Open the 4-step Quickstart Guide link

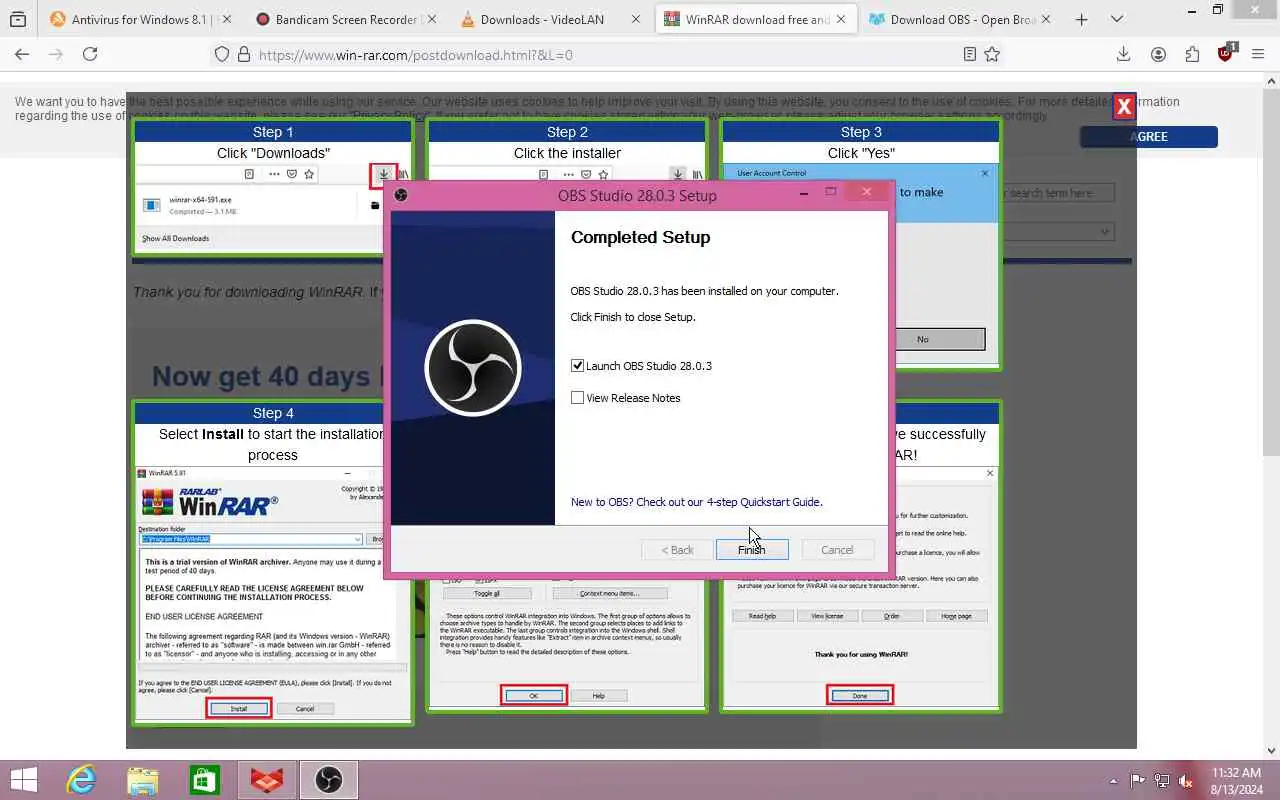point(696,502)
